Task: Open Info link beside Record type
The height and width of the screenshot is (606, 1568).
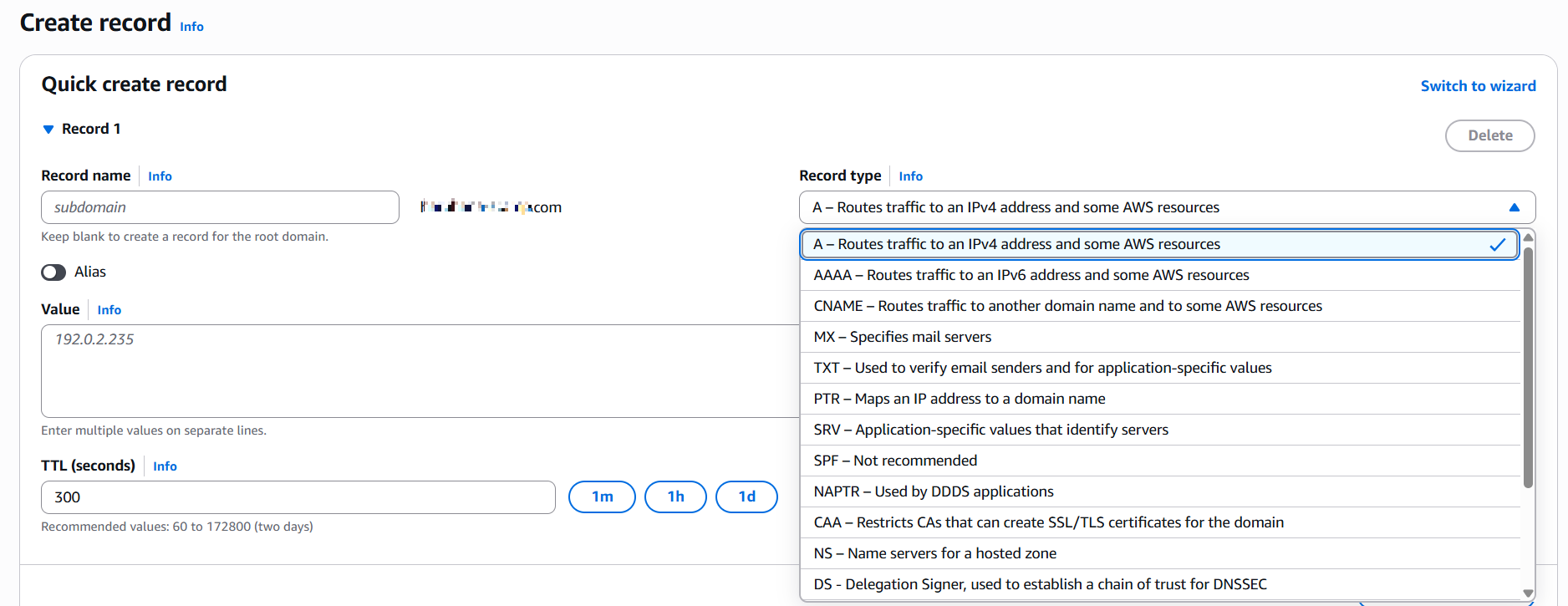Action: coord(910,176)
